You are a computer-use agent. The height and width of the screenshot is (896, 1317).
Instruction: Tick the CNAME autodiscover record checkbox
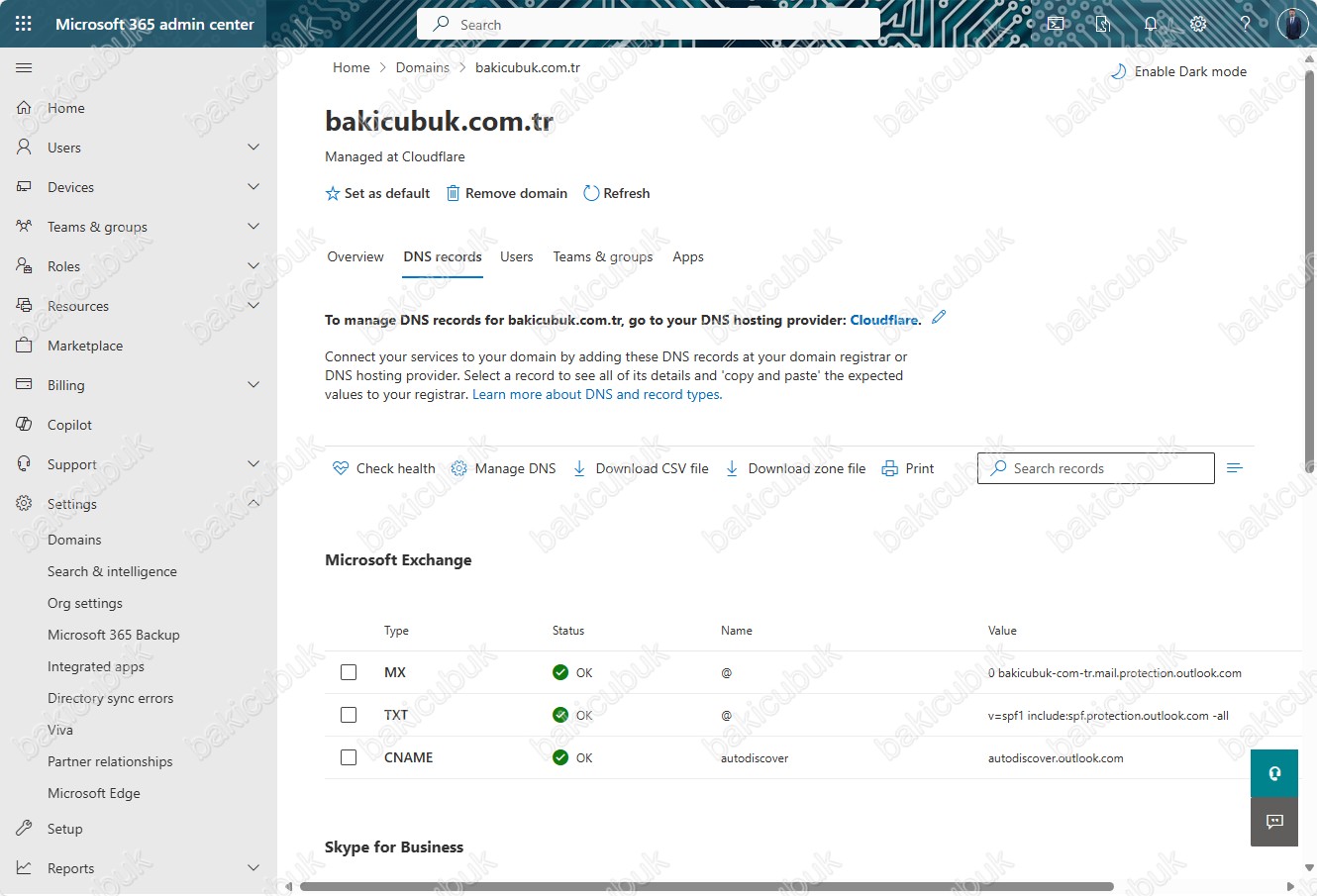pos(349,757)
